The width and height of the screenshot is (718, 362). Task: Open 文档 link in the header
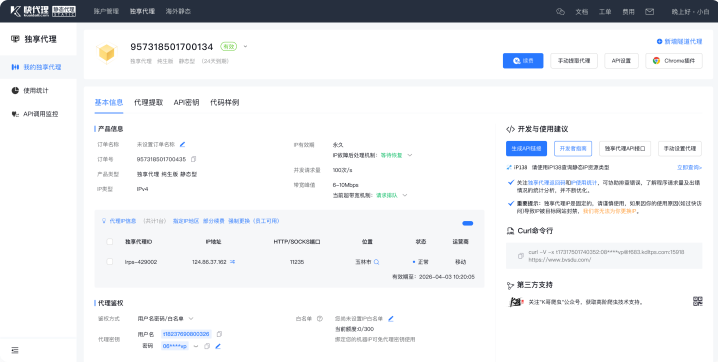[x=582, y=12]
